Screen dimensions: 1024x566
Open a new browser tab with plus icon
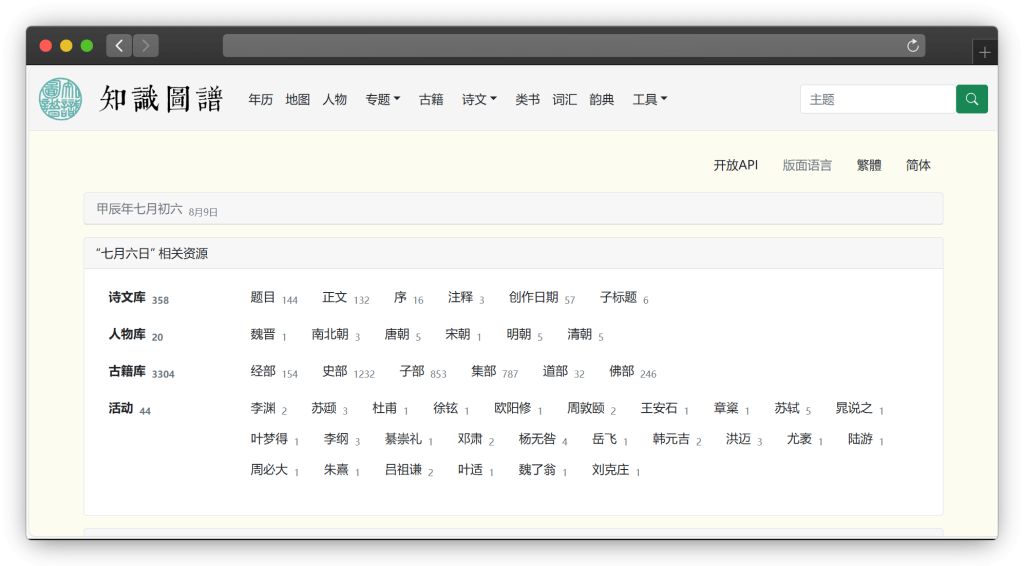984,52
